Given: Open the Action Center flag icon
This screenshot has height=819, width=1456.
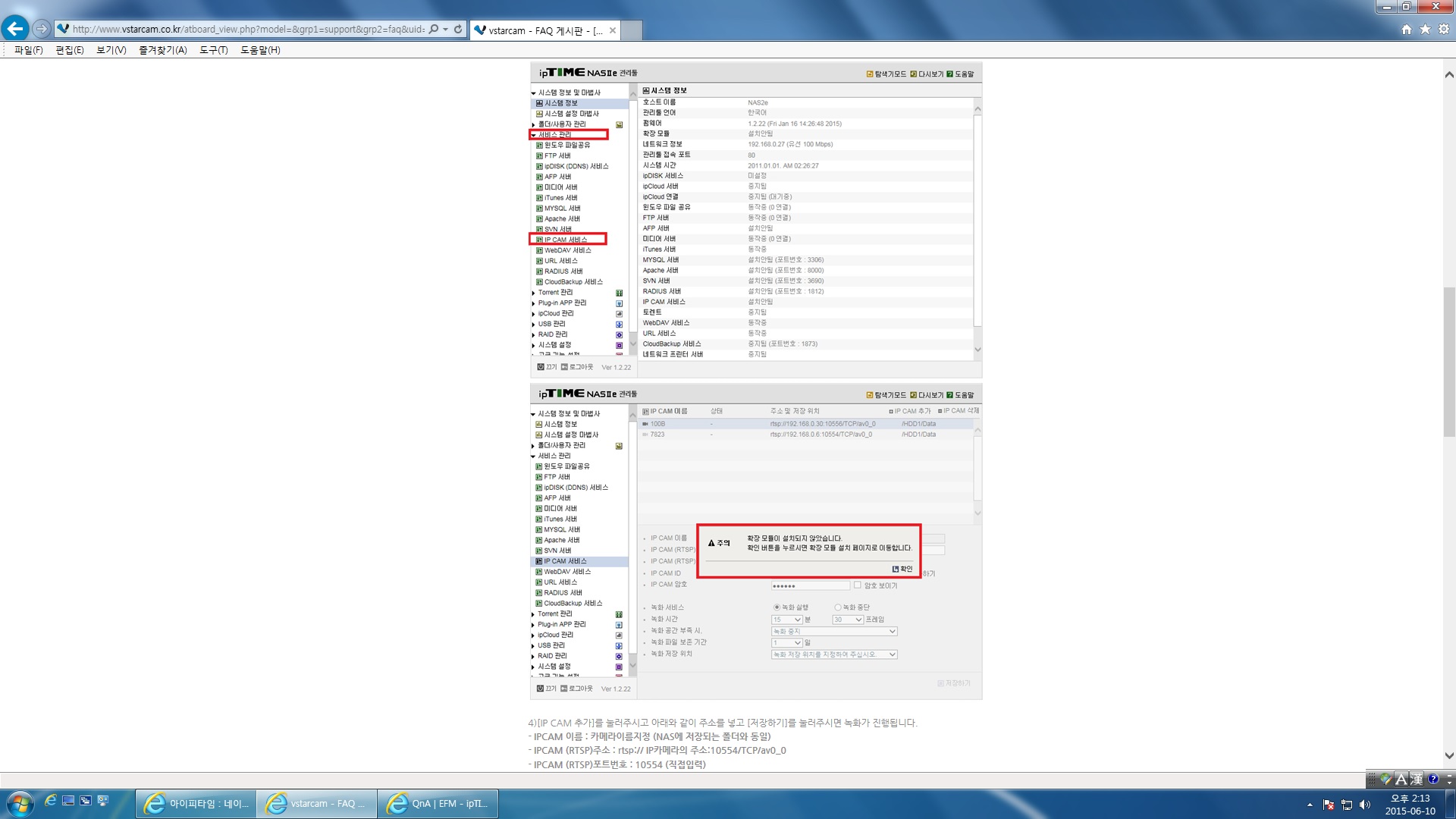Looking at the screenshot, I should pos(1329,805).
